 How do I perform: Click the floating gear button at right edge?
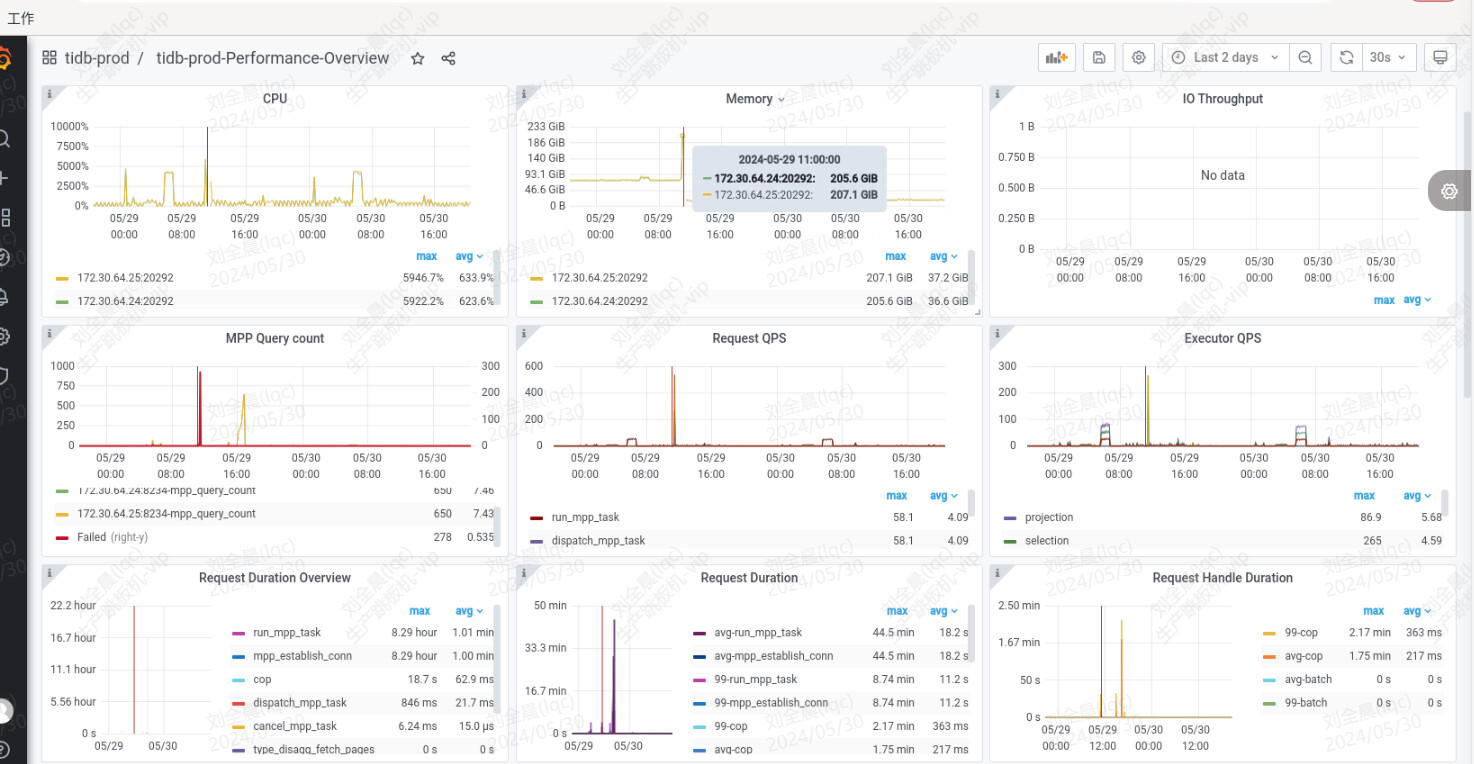pyautogui.click(x=1449, y=191)
